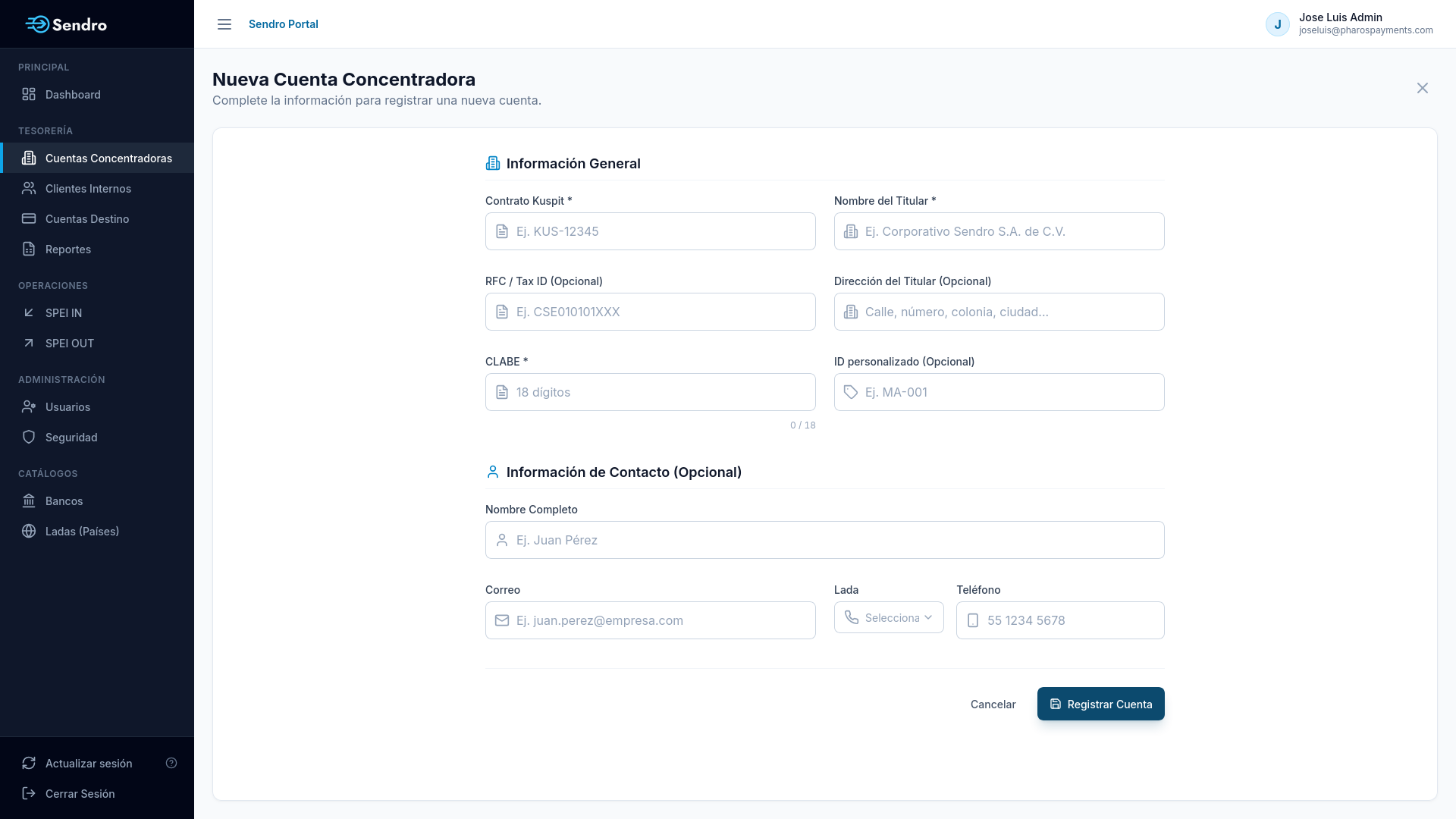1456x819 pixels.
Task: Click the Información de Contacto person icon
Action: 493,472
